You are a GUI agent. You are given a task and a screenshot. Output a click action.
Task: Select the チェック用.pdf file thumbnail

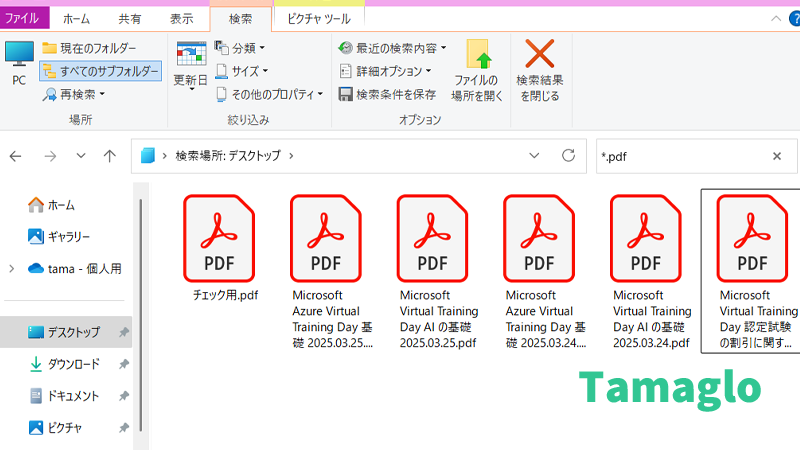[219, 245]
